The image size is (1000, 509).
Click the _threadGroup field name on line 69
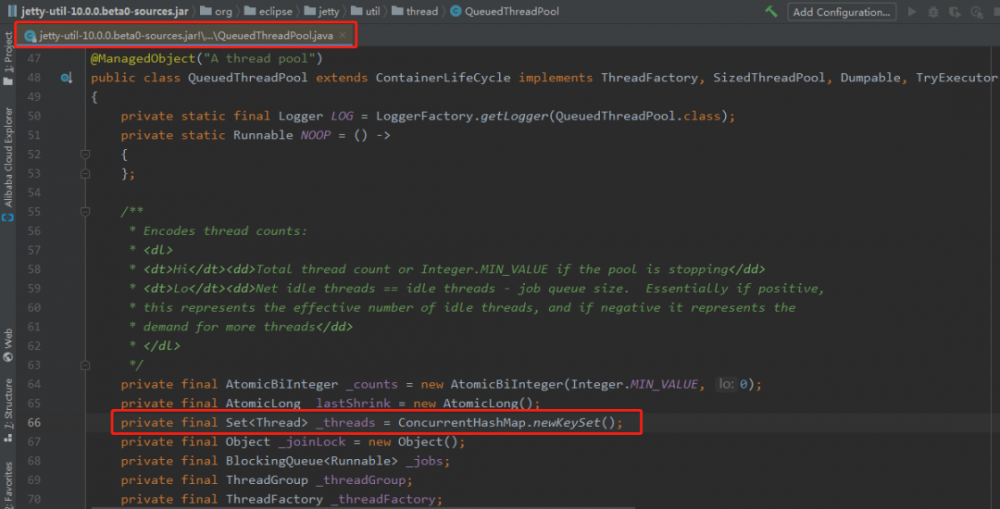pos(360,480)
